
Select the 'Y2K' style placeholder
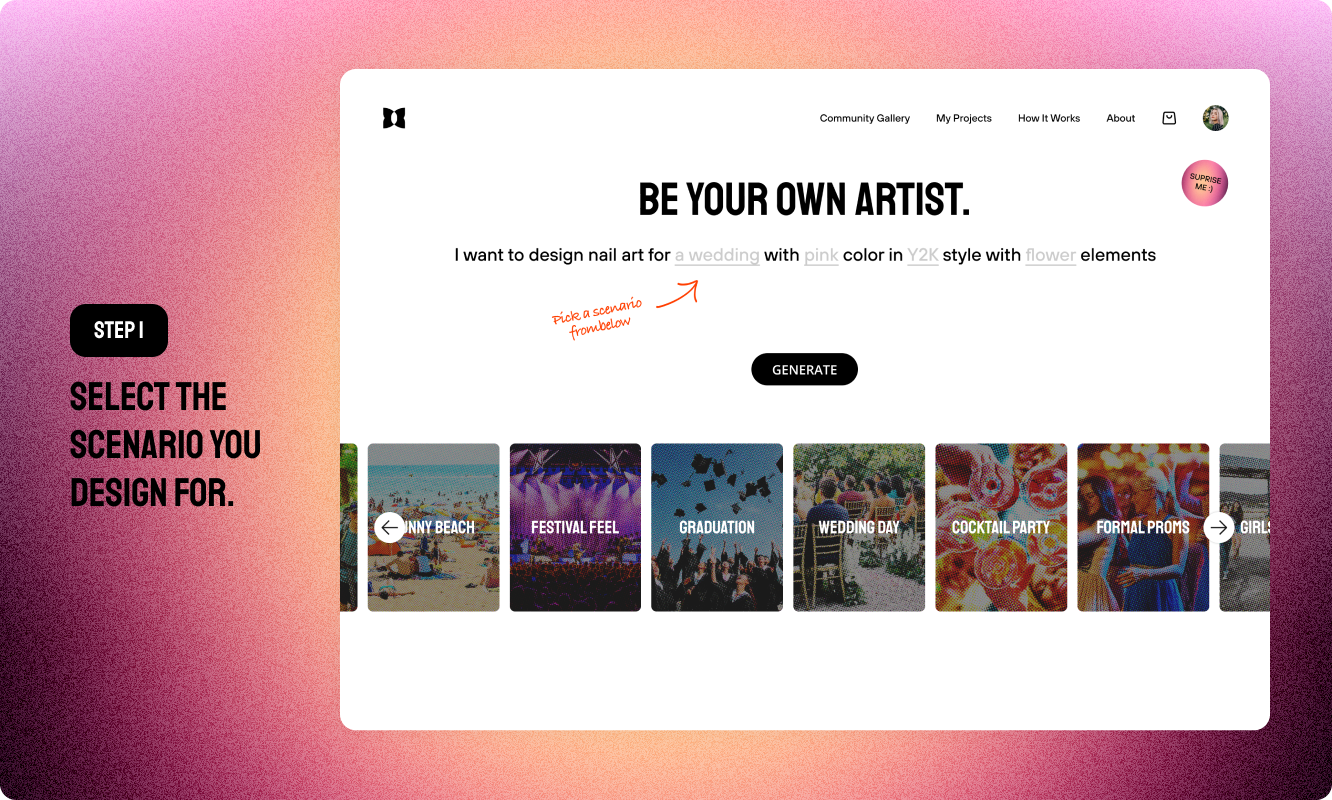tap(922, 255)
